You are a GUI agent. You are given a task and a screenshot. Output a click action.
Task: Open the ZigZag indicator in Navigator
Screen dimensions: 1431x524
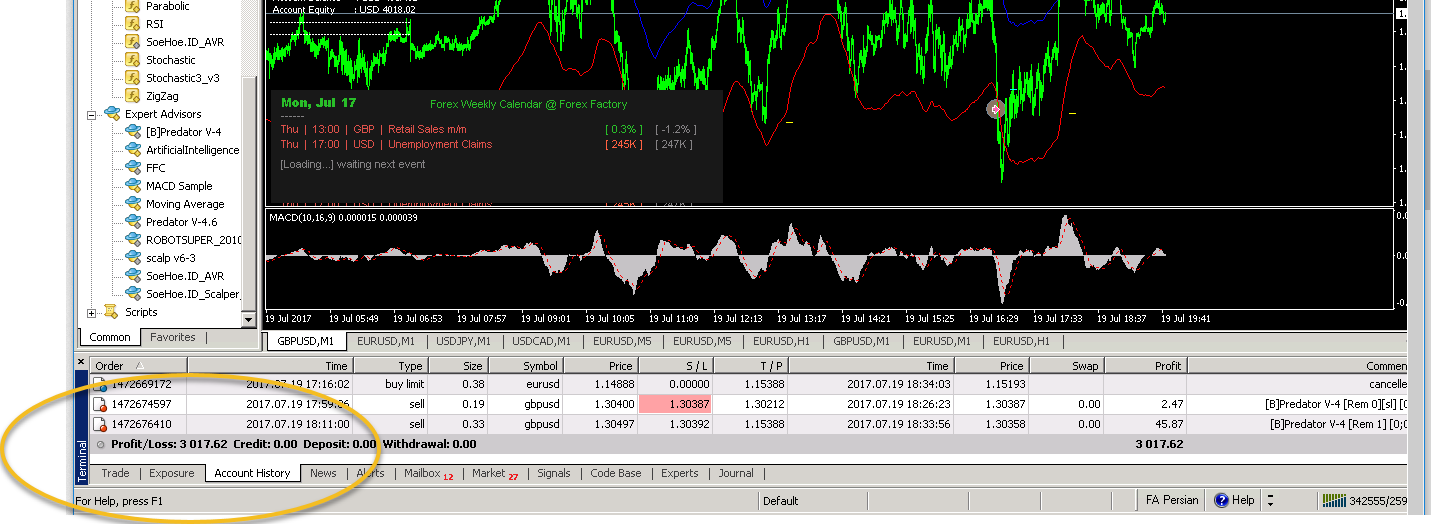tap(162, 96)
